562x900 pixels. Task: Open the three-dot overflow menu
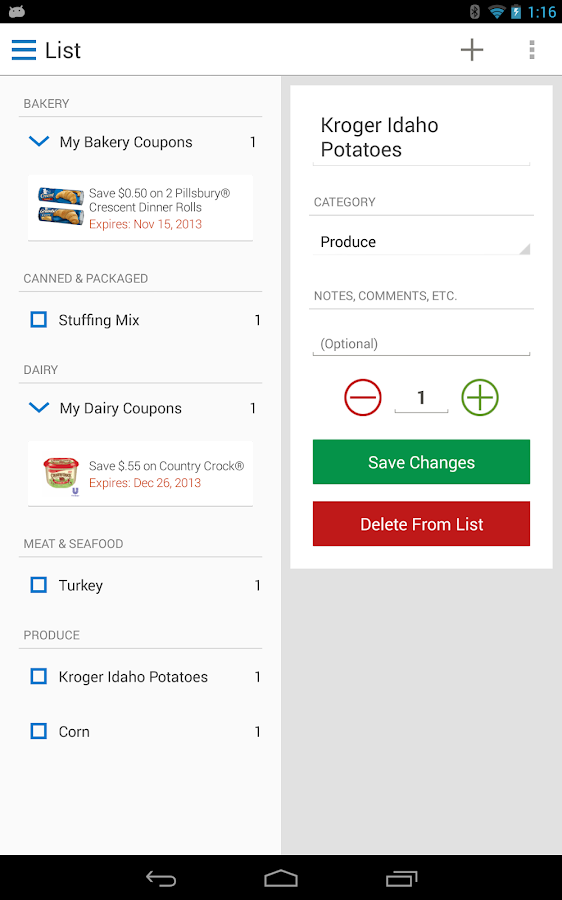pyautogui.click(x=532, y=50)
